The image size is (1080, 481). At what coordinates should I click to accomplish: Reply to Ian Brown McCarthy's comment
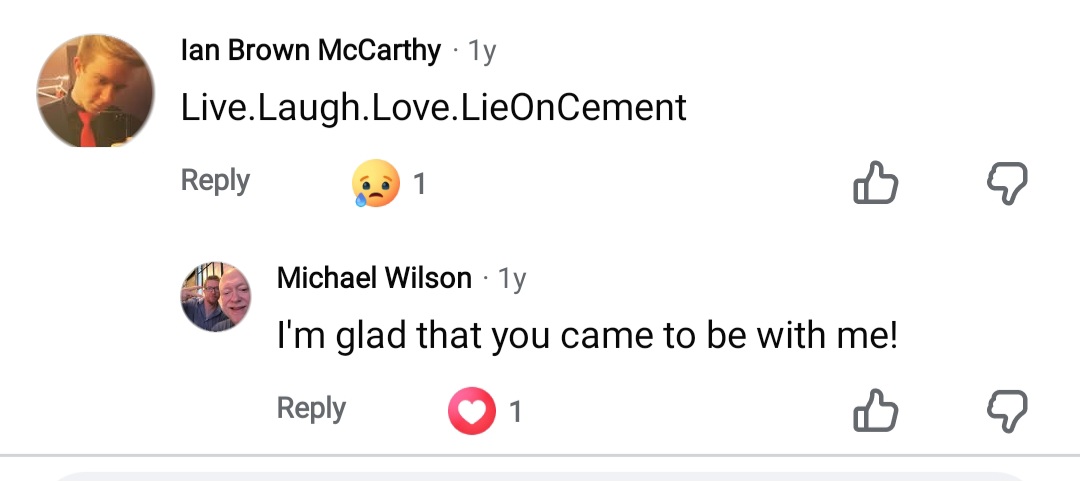click(215, 181)
